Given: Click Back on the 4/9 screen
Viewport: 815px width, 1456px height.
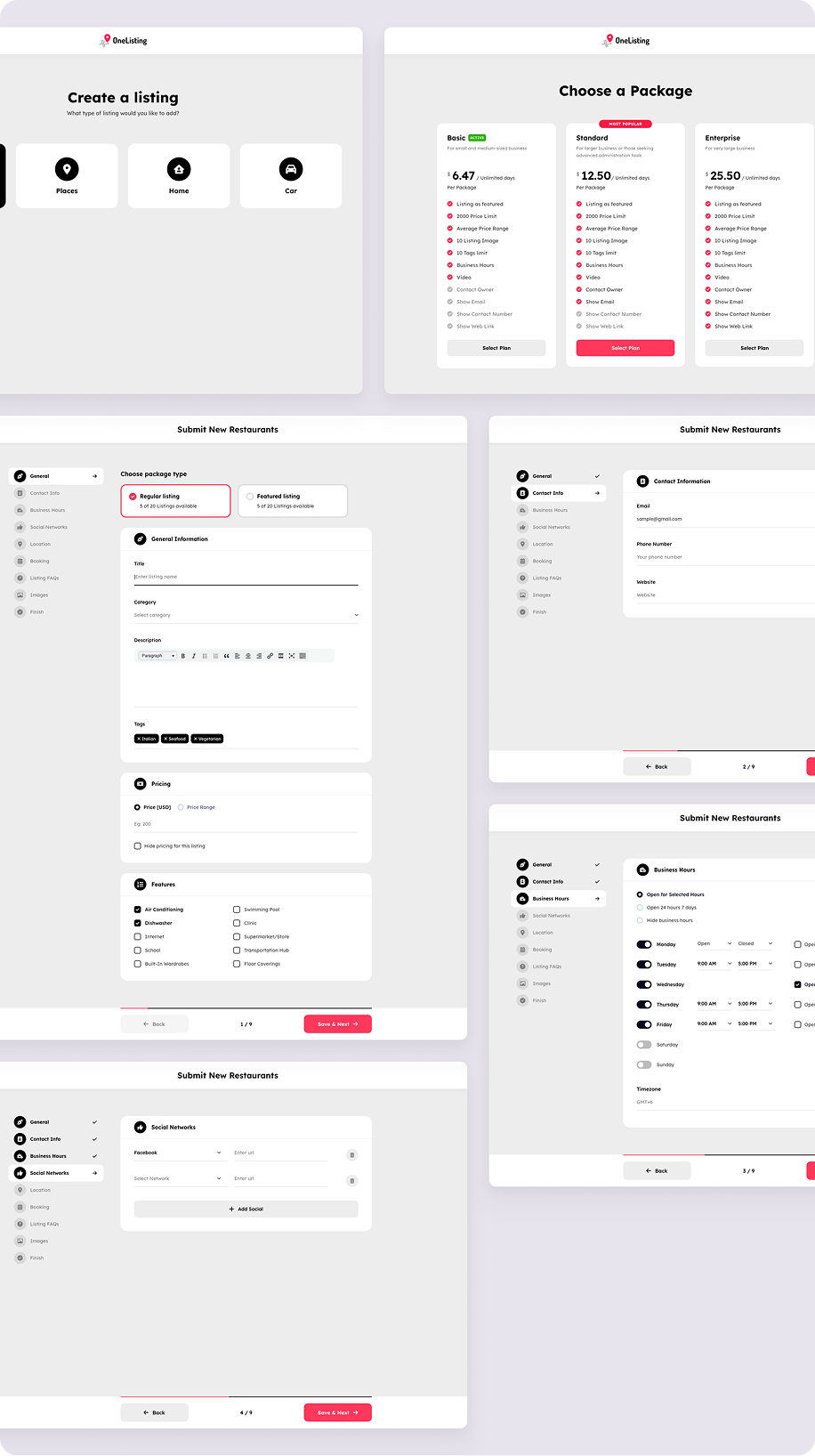Looking at the screenshot, I should [x=155, y=1412].
